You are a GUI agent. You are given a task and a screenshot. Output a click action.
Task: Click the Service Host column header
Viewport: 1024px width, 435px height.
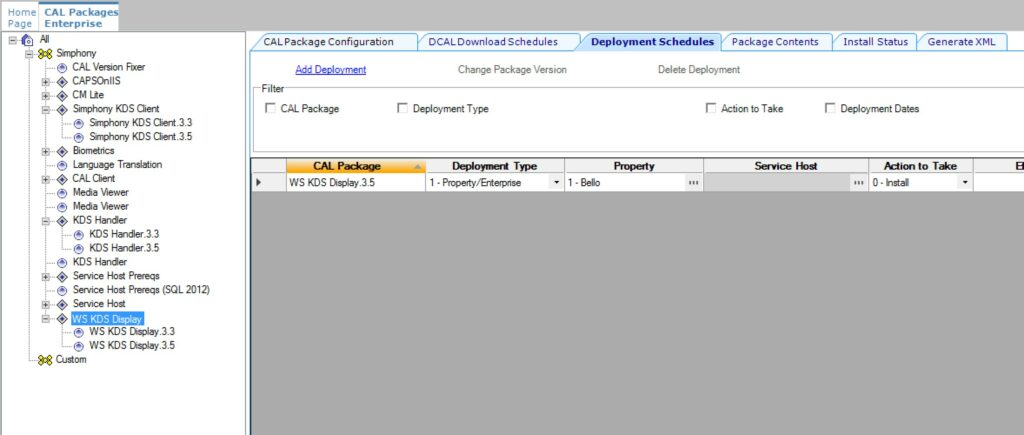(x=786, y=167)
